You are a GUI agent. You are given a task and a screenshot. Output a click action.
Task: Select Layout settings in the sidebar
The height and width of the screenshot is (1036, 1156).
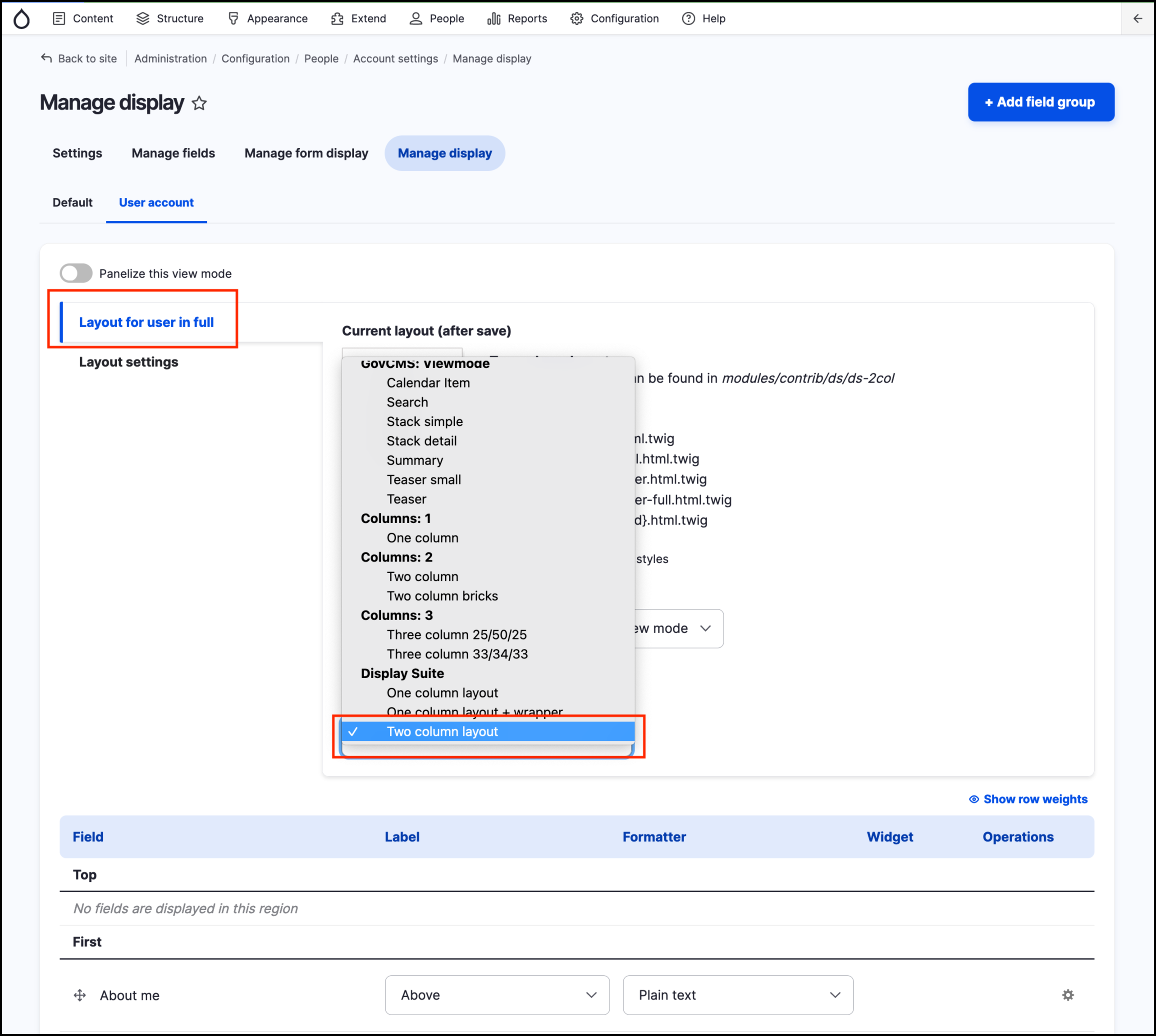[x=128, y=362]
